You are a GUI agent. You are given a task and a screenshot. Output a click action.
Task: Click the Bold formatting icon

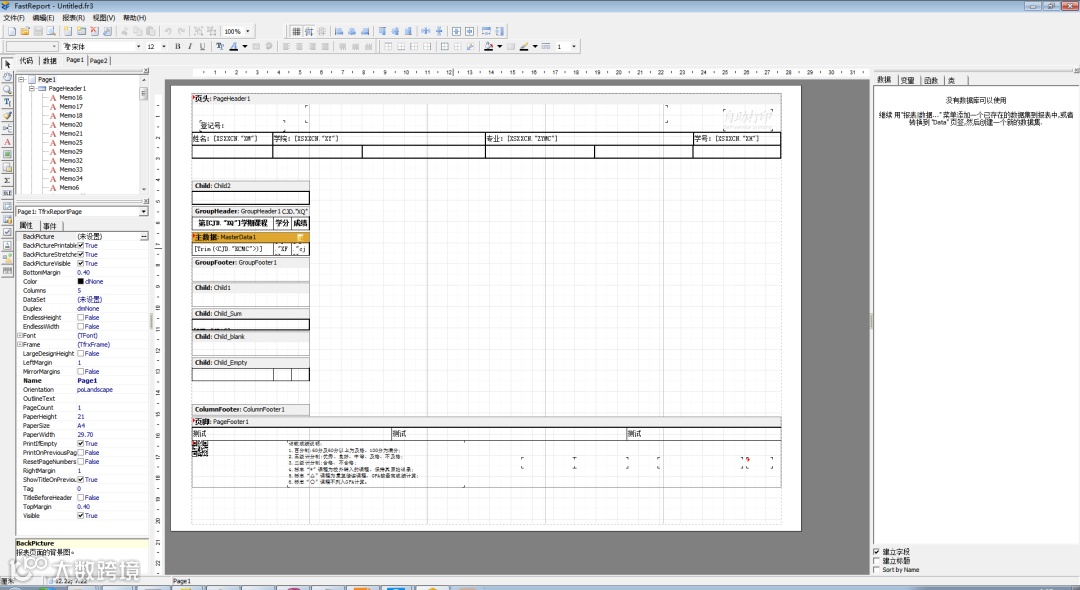tap(178, 46)
